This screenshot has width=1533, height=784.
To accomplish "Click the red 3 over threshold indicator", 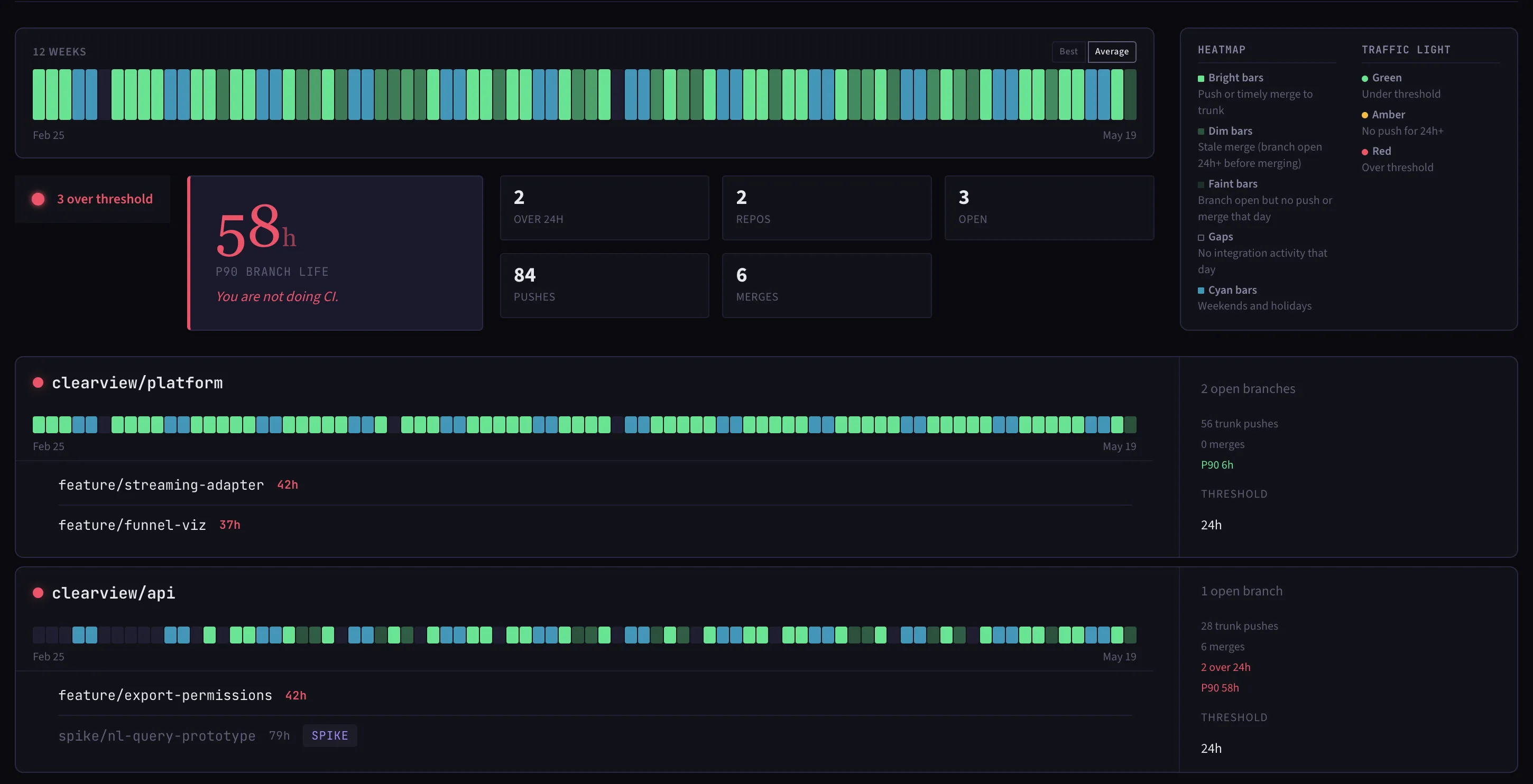I will 93,199.
